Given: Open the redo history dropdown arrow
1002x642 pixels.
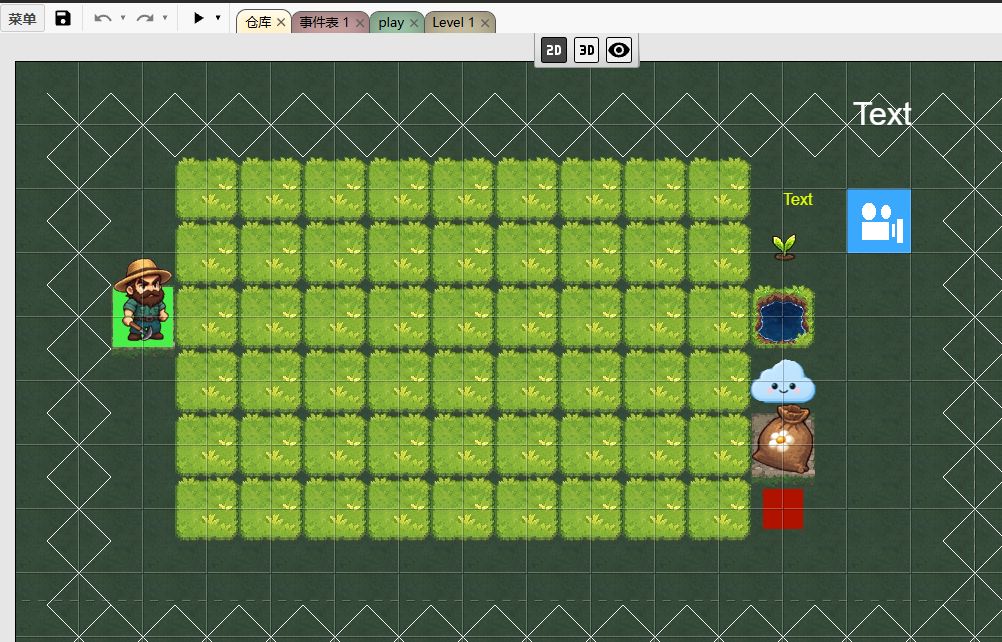Looking at the screenshot, I should pyautogui.click(x=165, y=19).
